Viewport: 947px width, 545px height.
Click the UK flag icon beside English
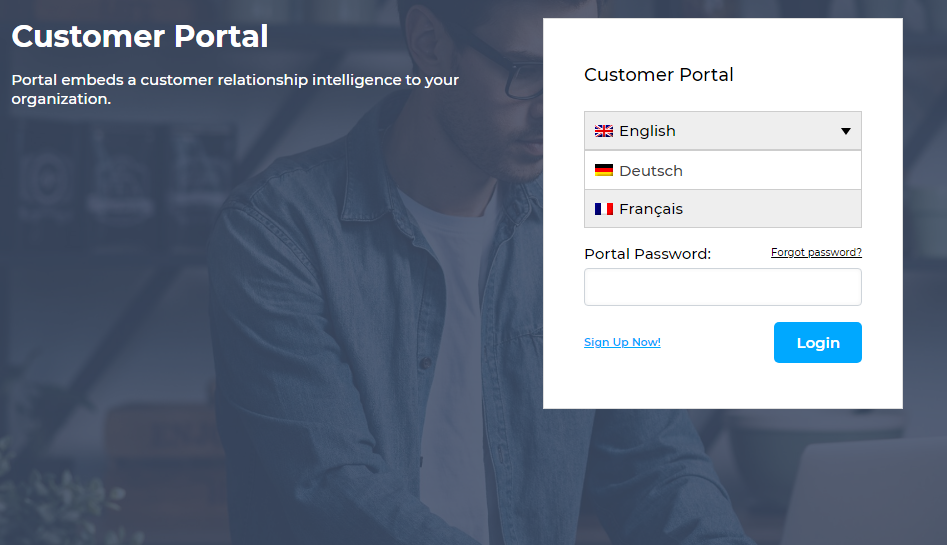click(x=604, y=131)
